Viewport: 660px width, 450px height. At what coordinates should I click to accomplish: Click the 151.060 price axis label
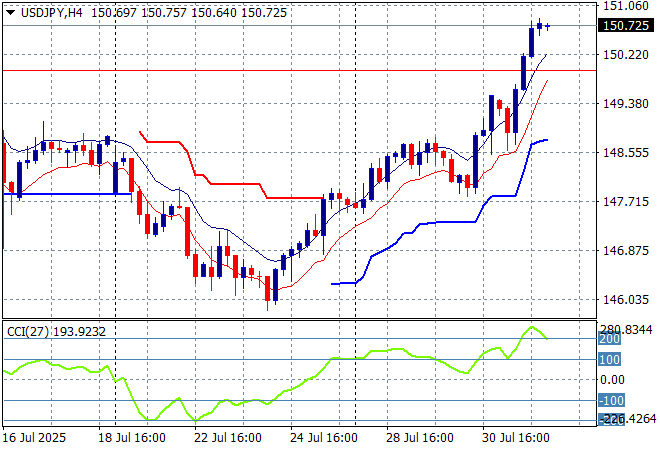point(626,6)
